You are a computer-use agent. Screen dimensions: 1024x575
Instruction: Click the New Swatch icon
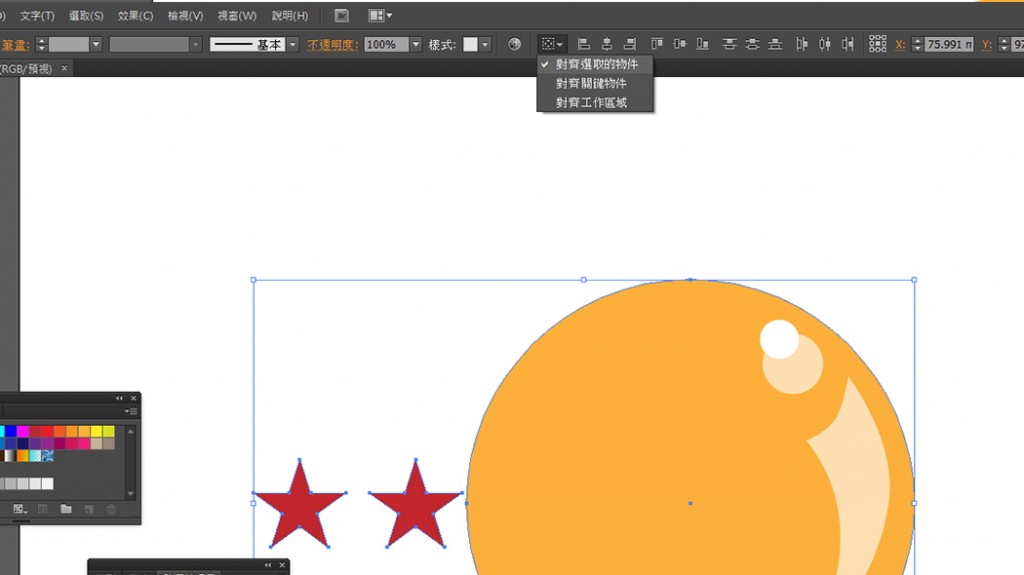click(89, 509)
